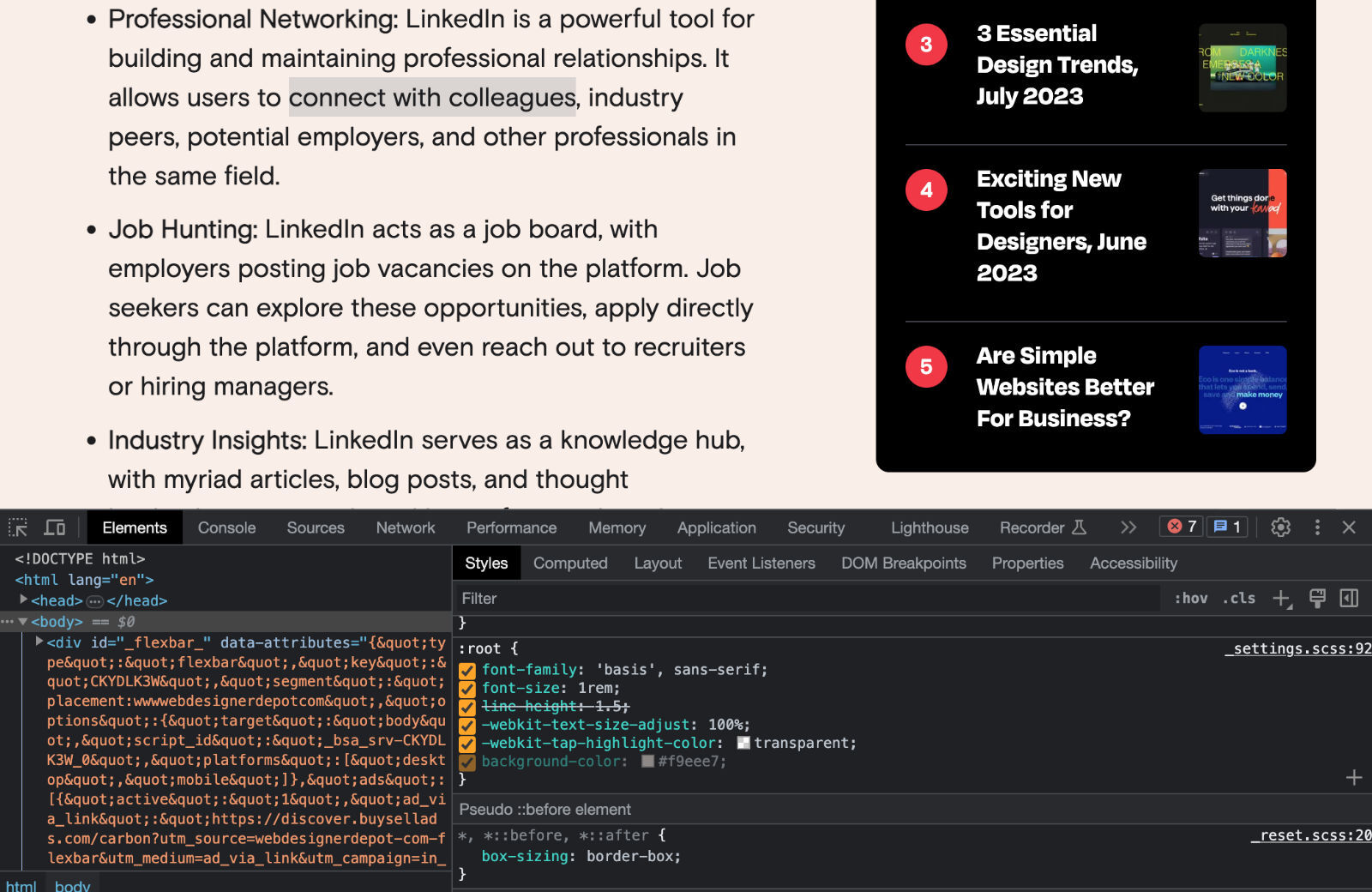Toggle the device toolbar icon
Screen dimensions: 1372x892
coord(55,527)
